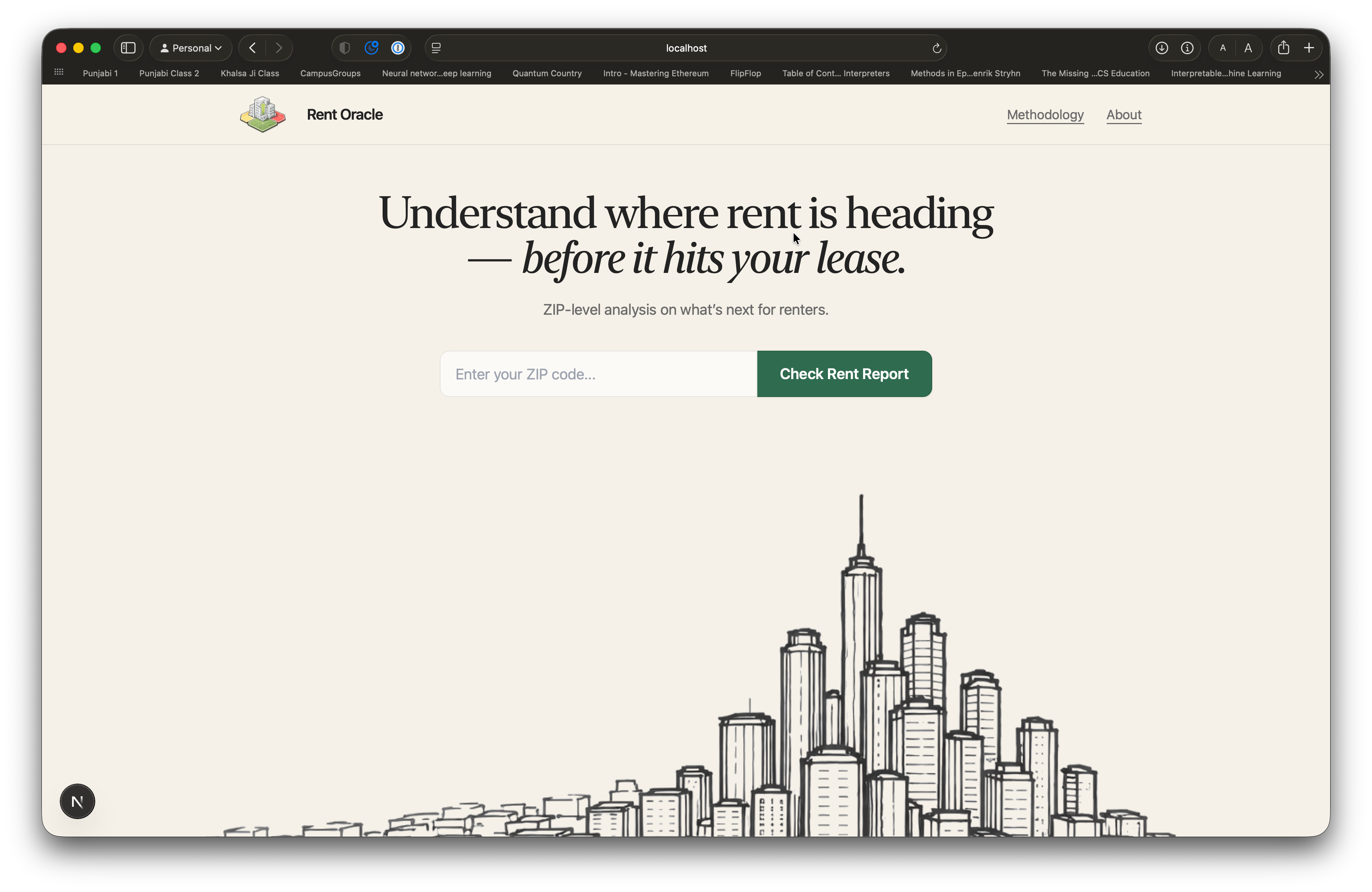1372x892 pixels.
Task: Open the Quantum Country bookmark
Action: coord(547,73)
